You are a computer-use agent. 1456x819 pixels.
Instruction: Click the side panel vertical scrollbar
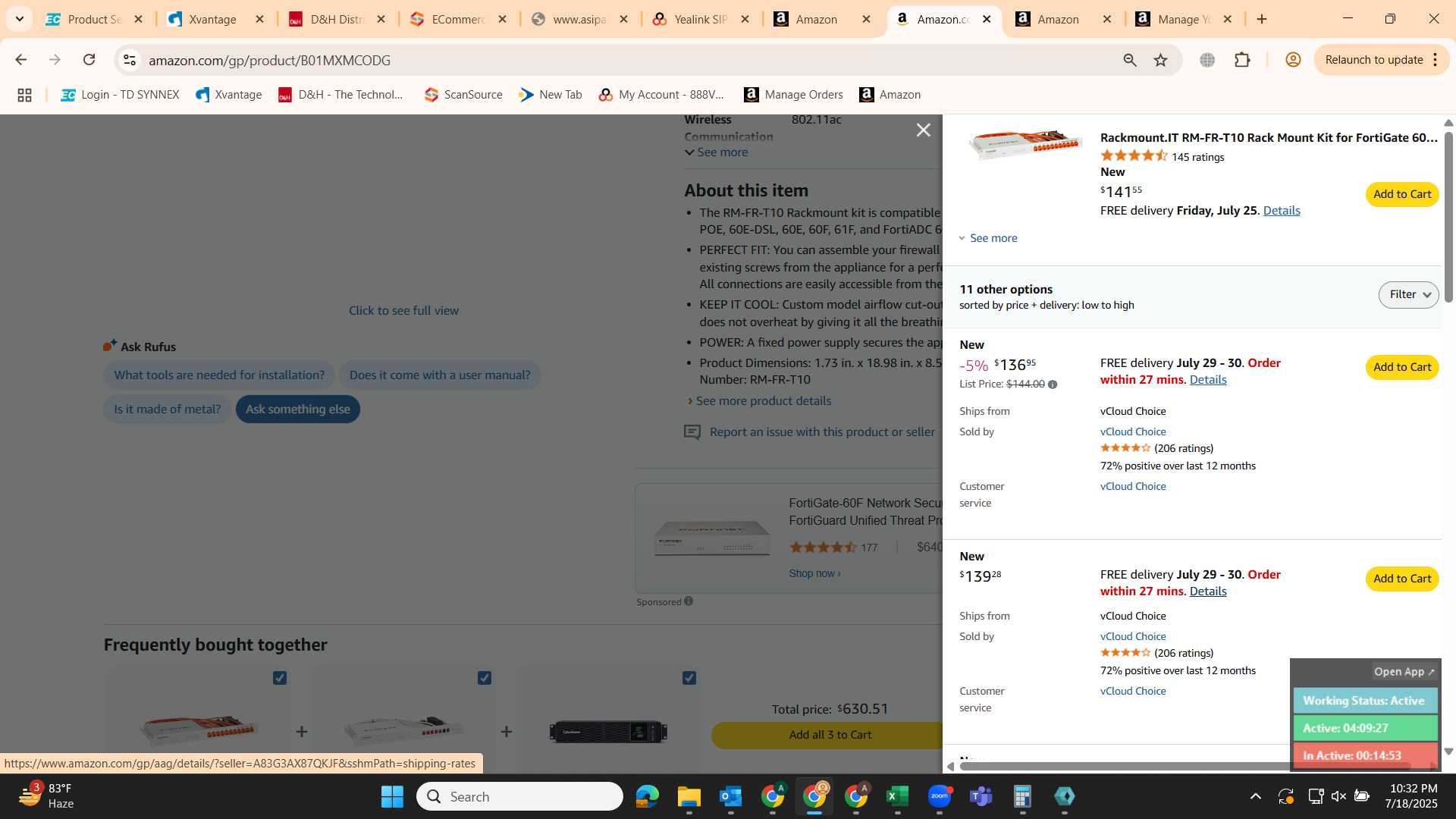(x=1448, y=216)
